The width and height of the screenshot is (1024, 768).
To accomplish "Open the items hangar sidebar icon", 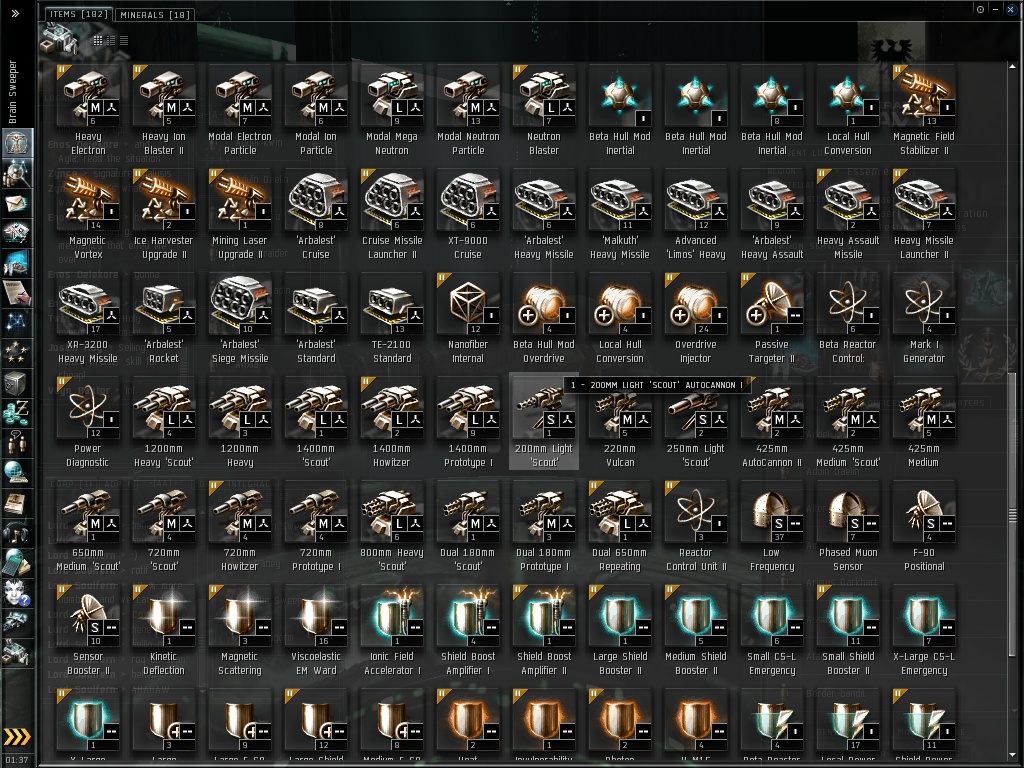I will [16, 652].
